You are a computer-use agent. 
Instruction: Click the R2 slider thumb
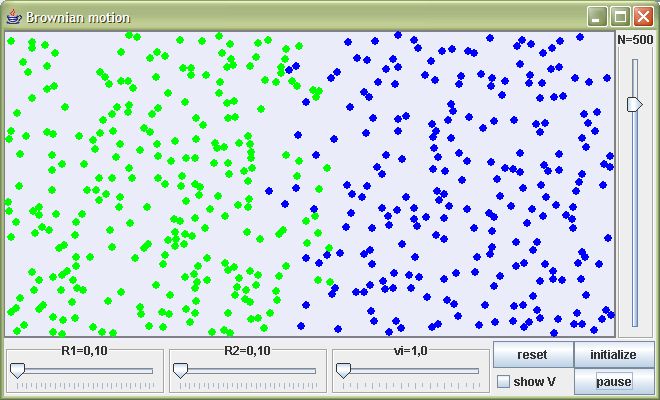tap(181, 370)
